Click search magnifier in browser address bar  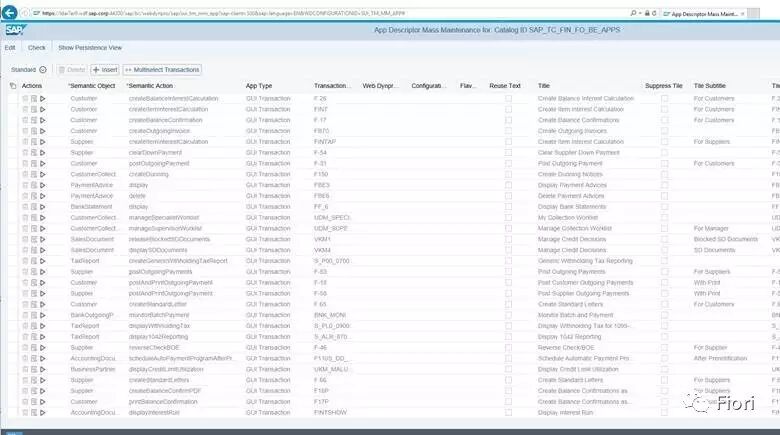633,13
